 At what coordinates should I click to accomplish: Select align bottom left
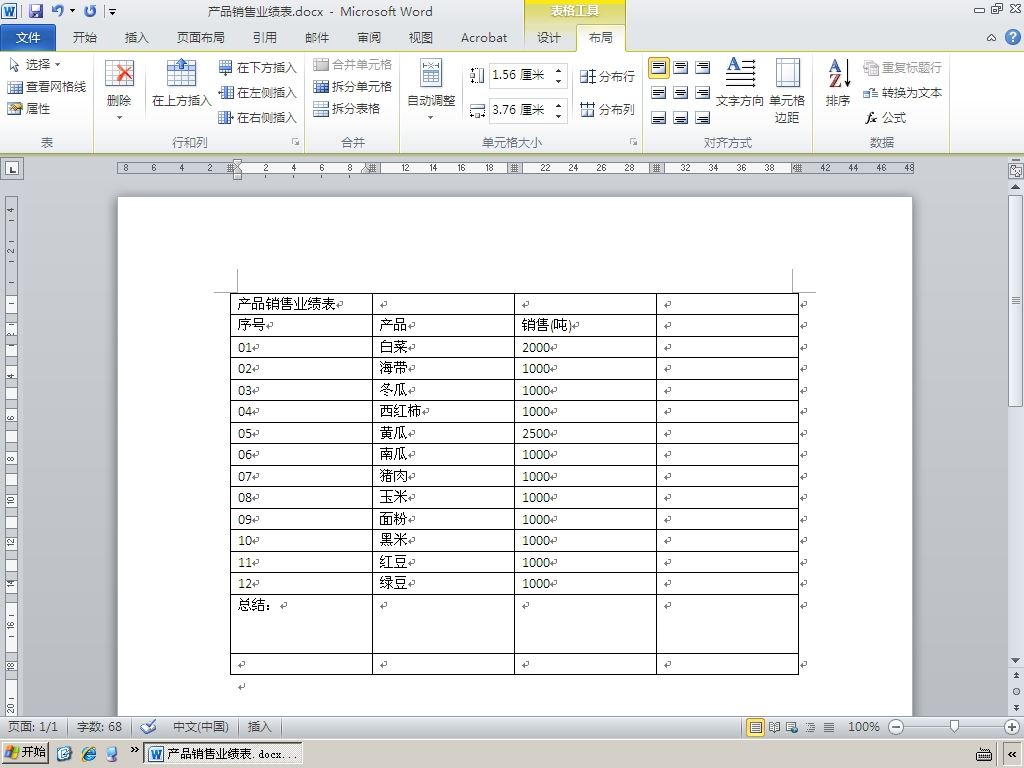click(658, 118)
